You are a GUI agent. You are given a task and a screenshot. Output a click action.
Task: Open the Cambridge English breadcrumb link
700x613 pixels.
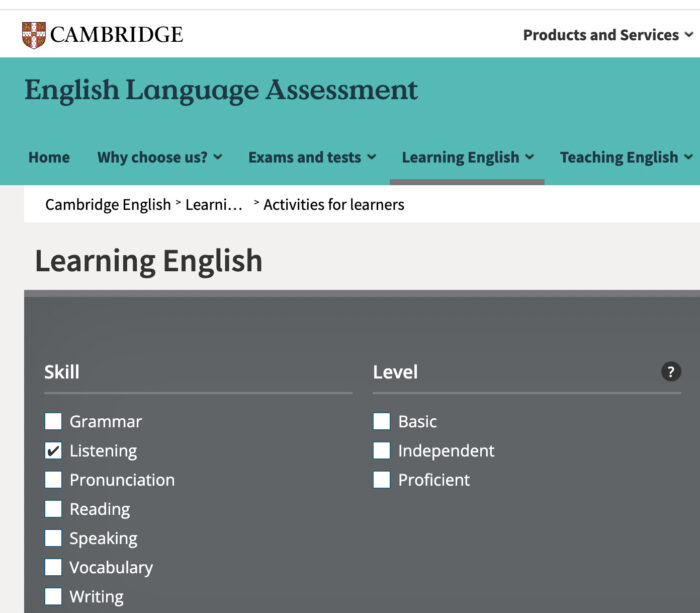(x=108, y=204)
